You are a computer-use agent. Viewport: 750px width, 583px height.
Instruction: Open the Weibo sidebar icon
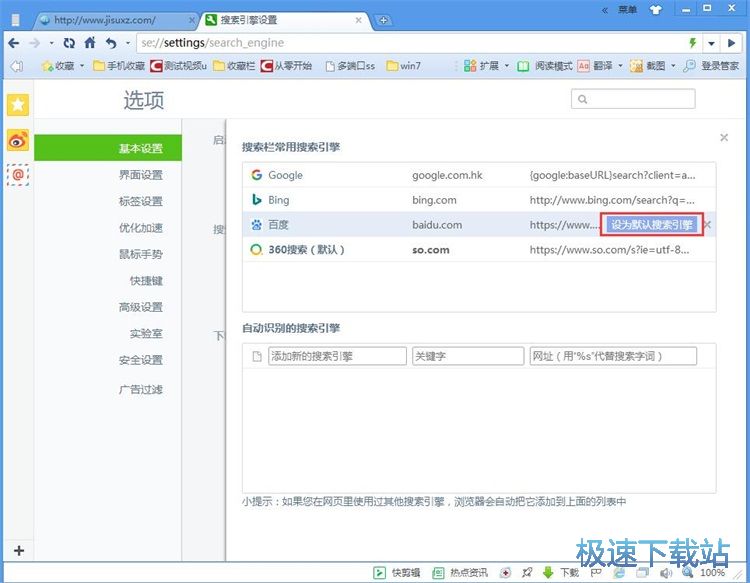pos(18,140)
